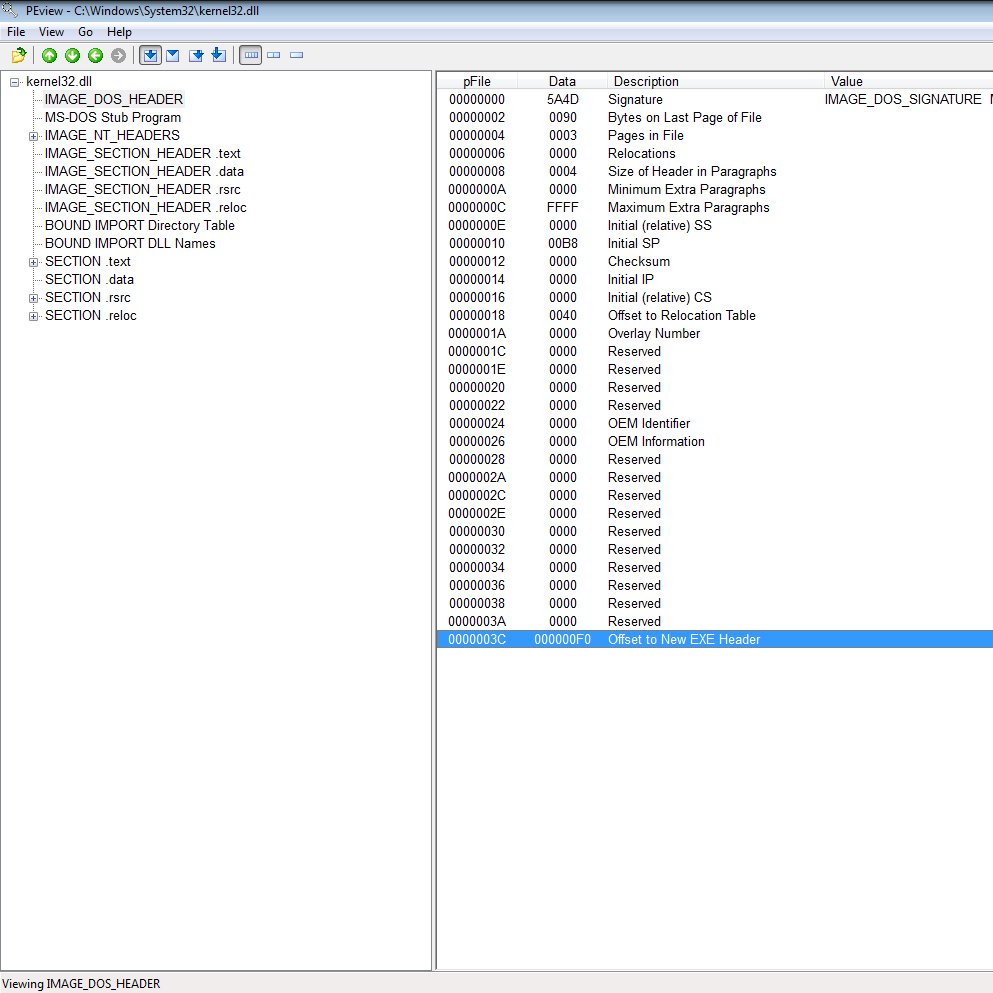Click data value 000000F0
The width and height of the screenshot is (993, 993).
pyautogui.click(x=562, y=640)
